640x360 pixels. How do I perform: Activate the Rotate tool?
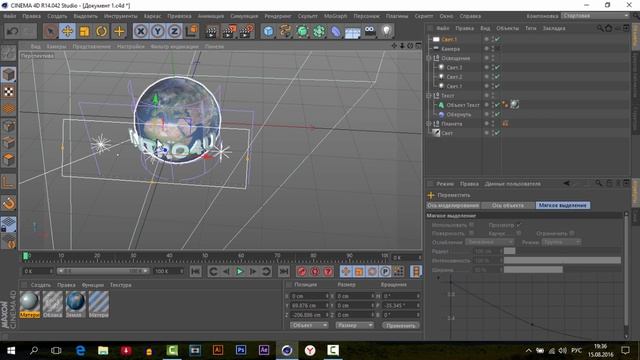[x=102, y=31]
